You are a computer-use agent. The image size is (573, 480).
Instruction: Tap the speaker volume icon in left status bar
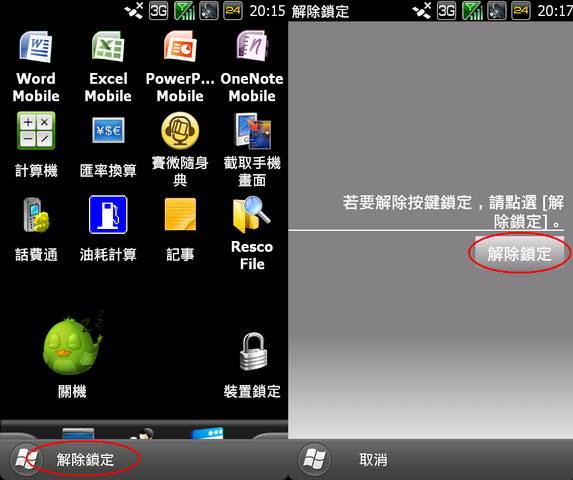(x=209, y=11)
